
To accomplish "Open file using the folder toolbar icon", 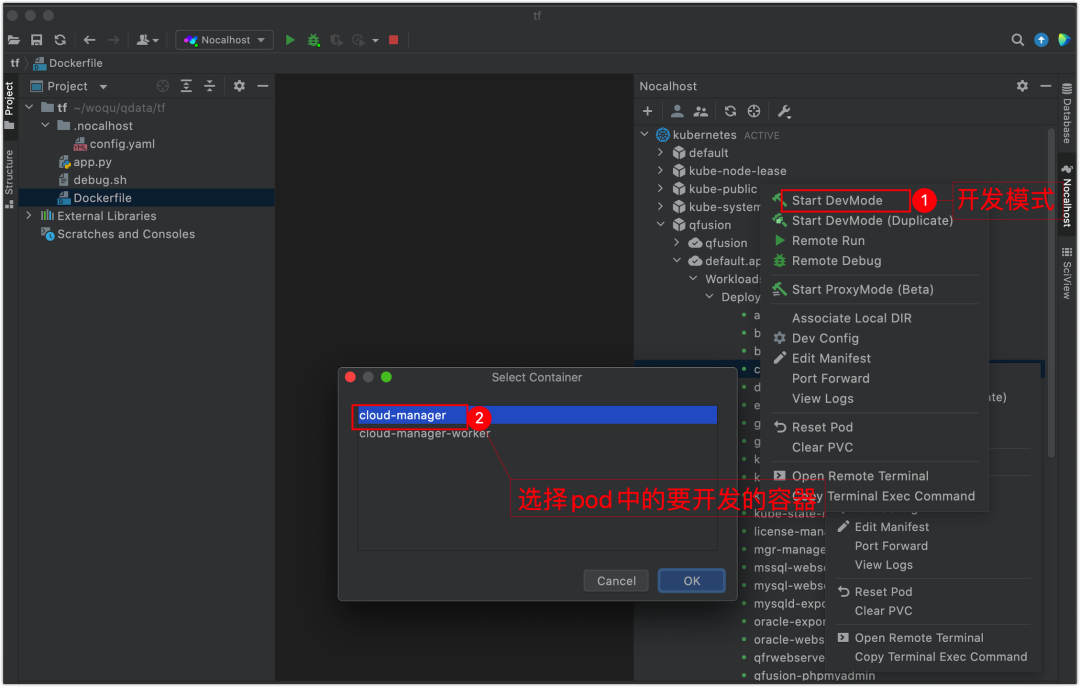I will (x=14, y=40).
